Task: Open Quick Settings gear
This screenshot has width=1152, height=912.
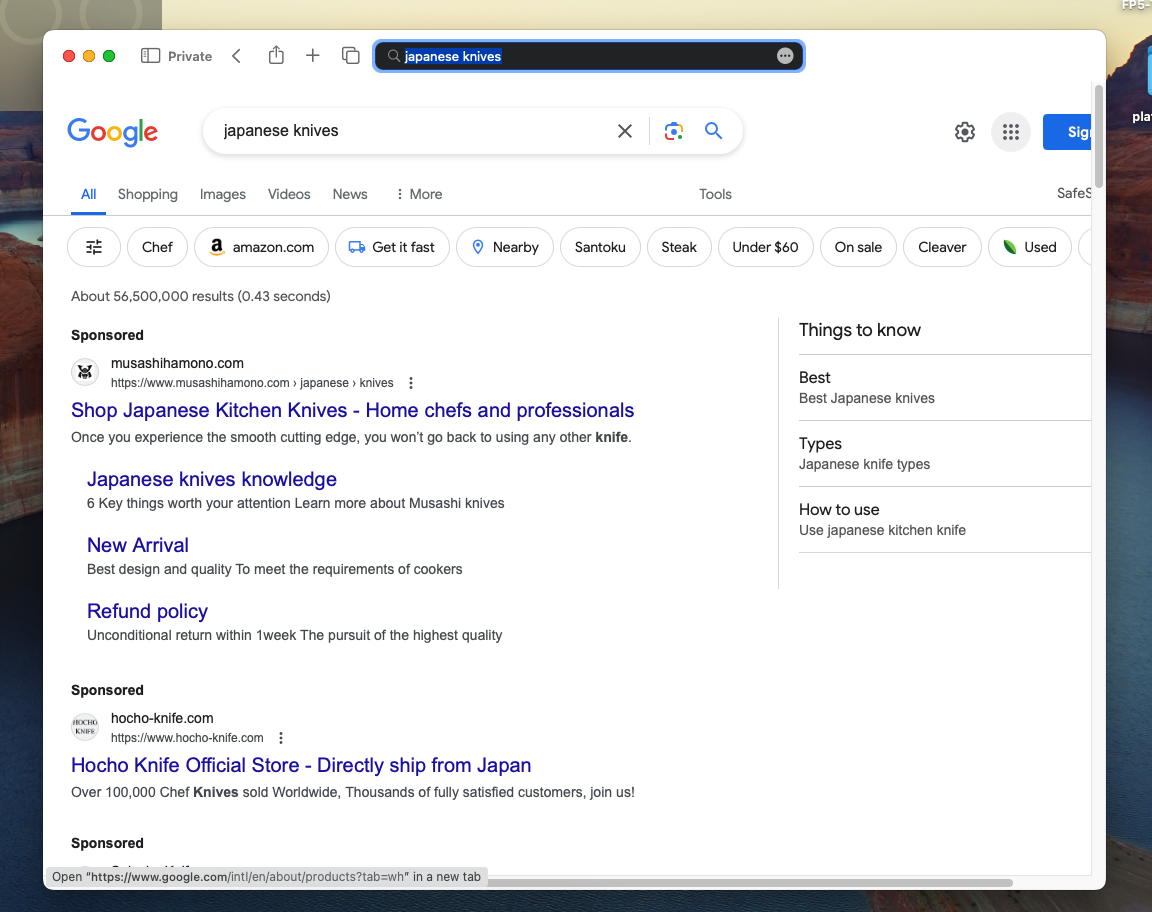Action: (x=964, y=131)
